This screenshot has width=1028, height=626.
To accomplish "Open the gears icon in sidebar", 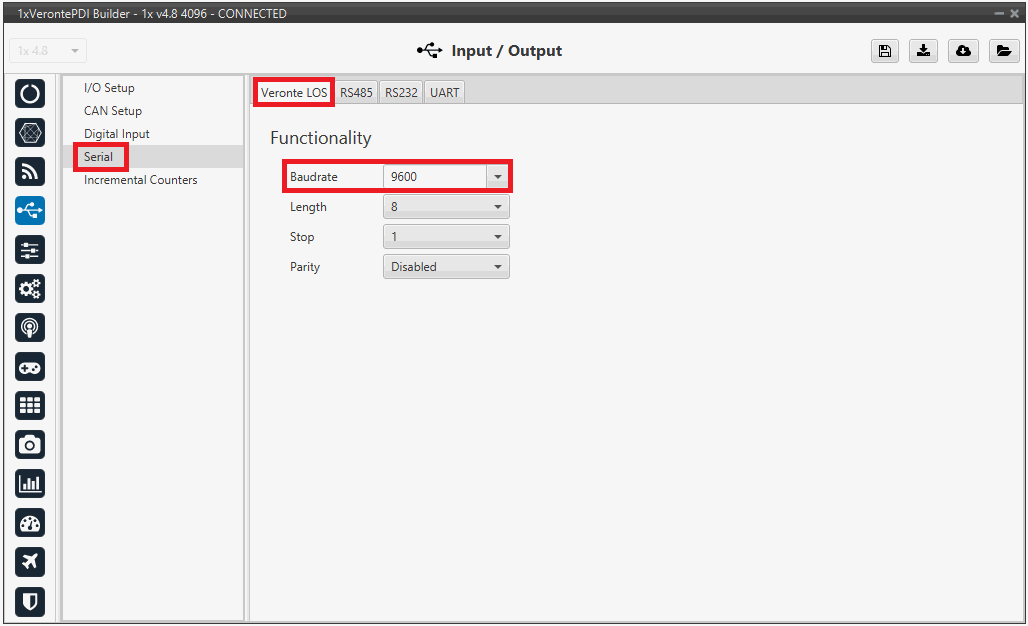I will coord(31,288).
